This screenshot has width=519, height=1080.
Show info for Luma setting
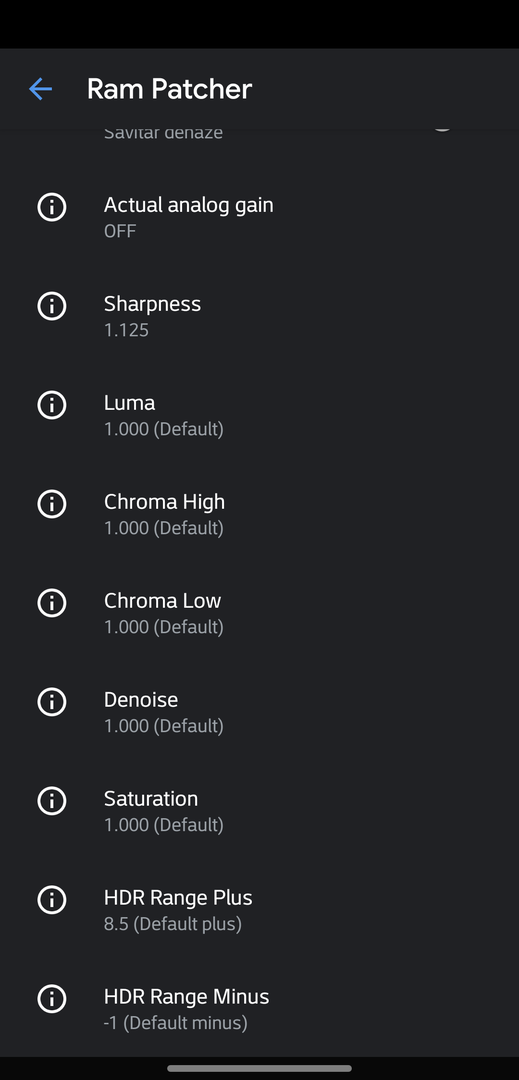click(x=52, y=404)
